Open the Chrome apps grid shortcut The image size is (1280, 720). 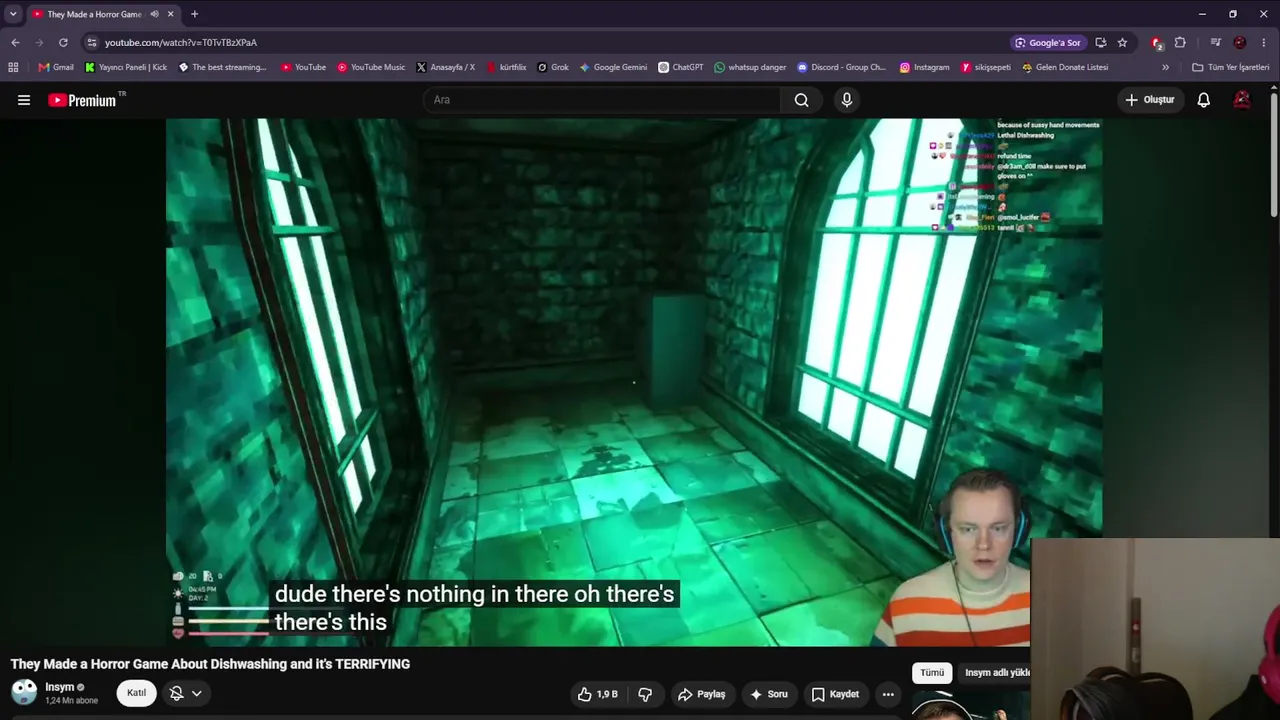click(x=13, y=67)
